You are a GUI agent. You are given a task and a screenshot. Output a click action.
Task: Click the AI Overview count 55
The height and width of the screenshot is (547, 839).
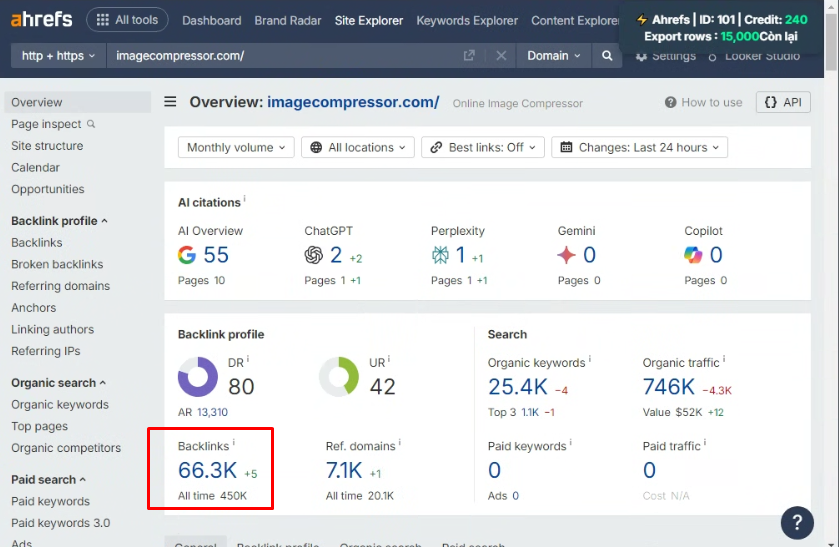(x=216, y=255)
